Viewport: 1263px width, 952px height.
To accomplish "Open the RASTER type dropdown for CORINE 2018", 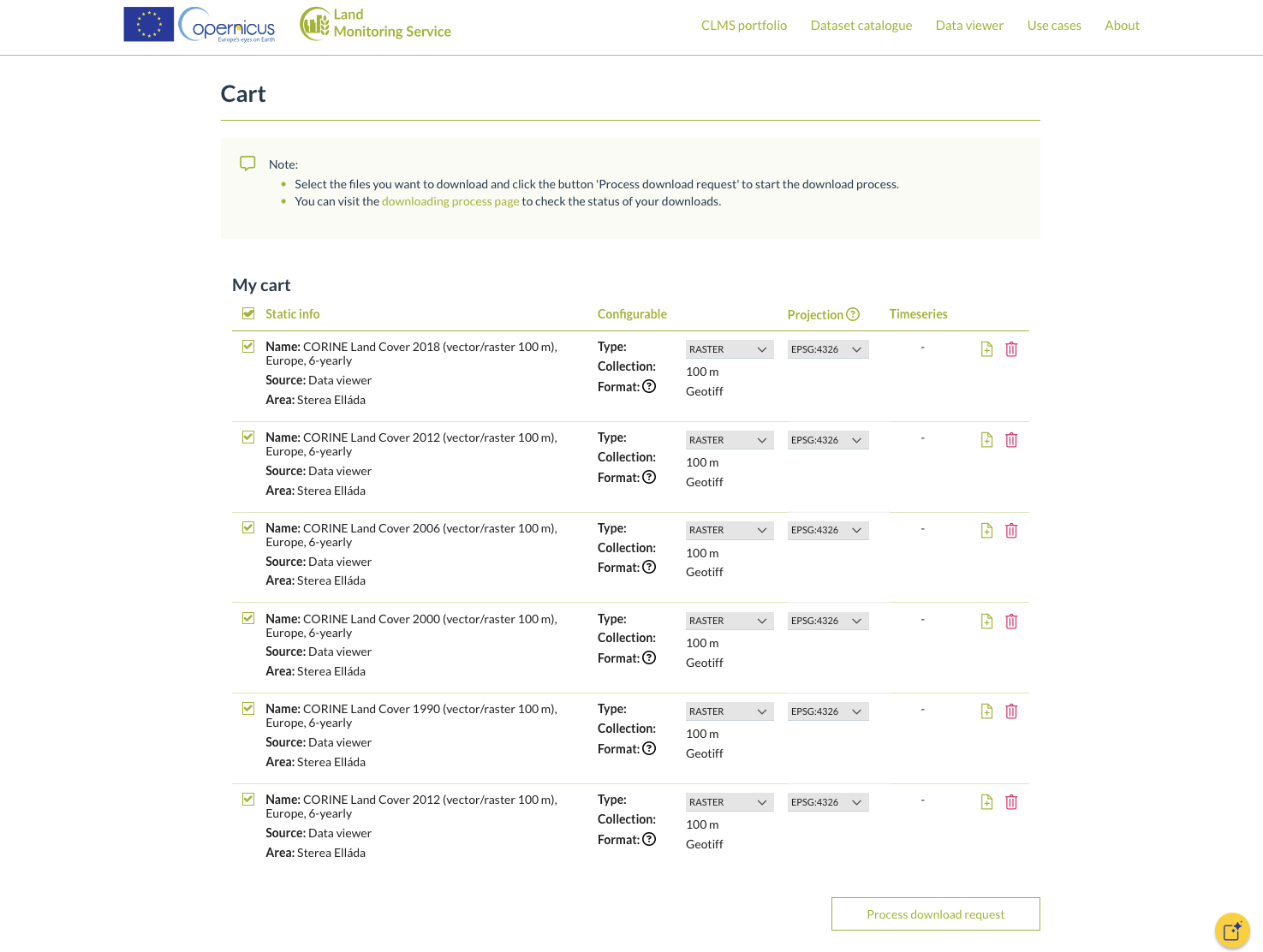I will click(x=729, y=349).
